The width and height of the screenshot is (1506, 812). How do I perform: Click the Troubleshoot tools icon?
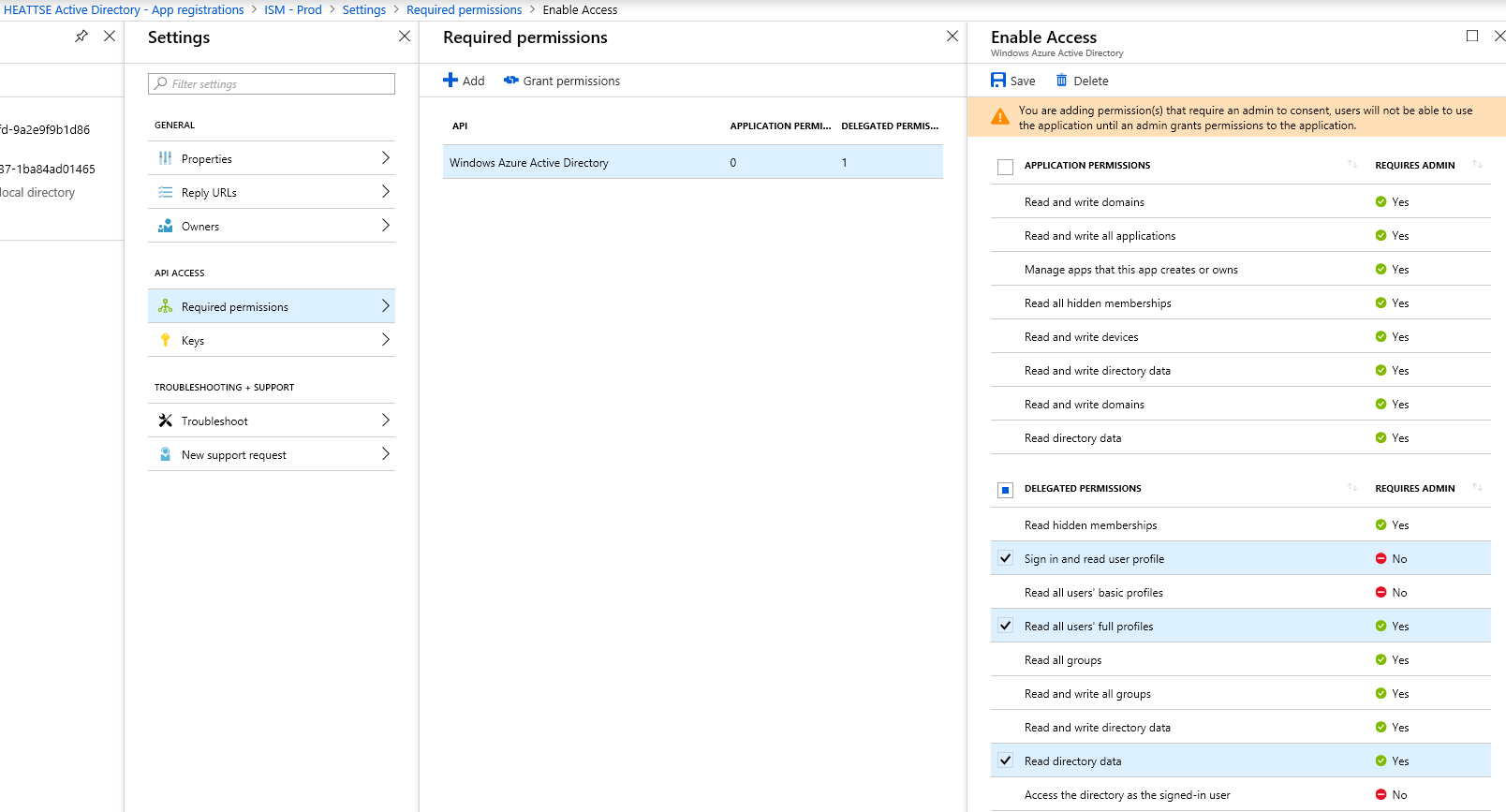(166, 421)
